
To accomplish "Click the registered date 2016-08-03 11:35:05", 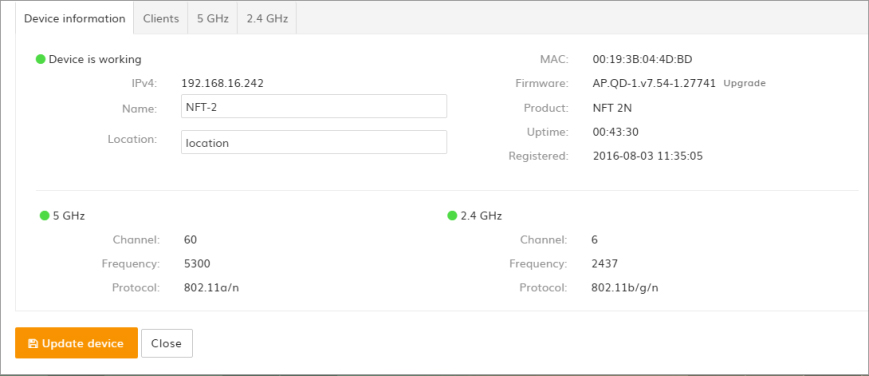I will pos(648,156).
